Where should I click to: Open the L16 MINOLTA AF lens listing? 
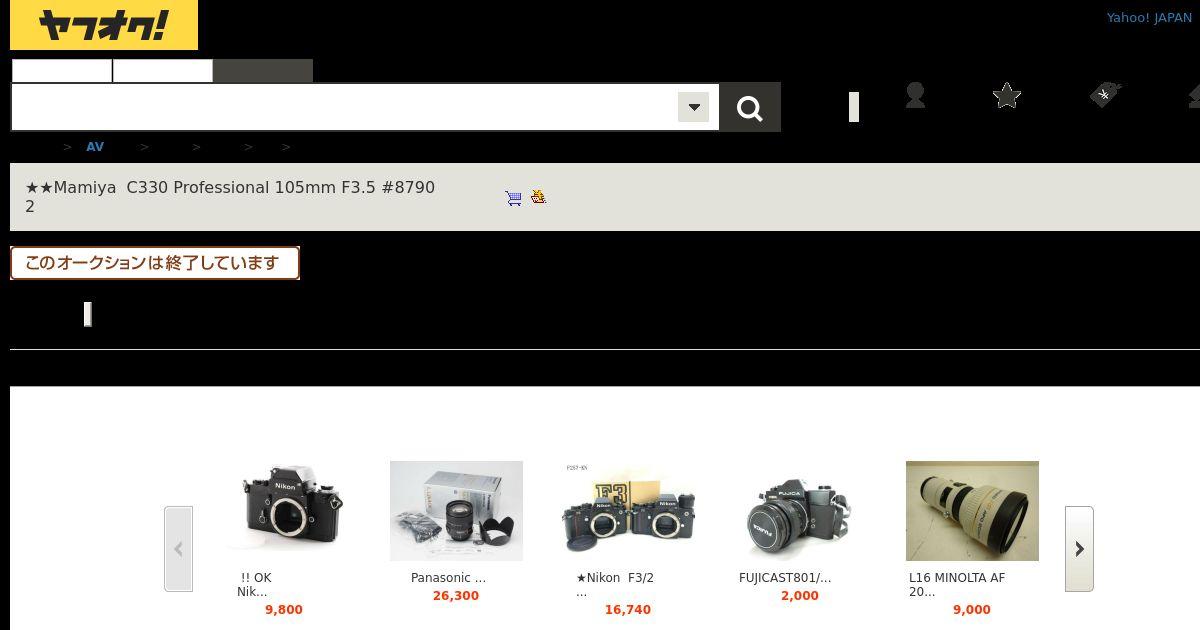pos(957,585)
